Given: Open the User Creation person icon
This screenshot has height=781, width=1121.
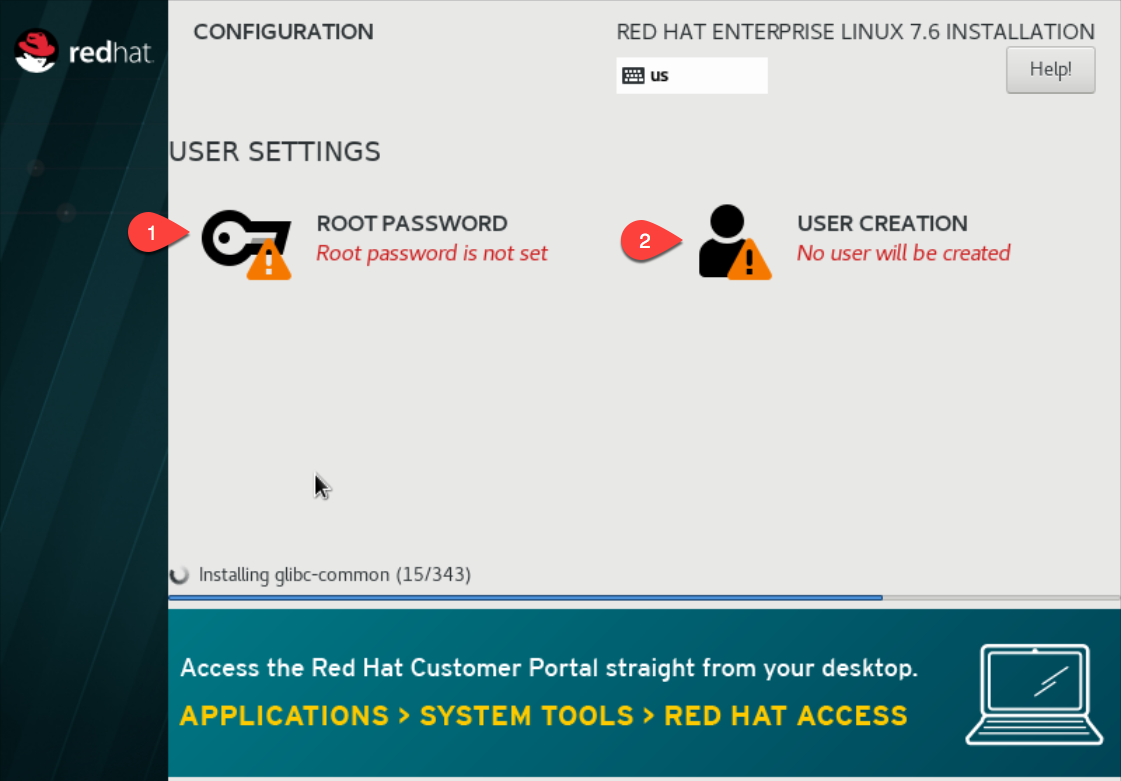Looking at the screenshot, I should [734, 242].
